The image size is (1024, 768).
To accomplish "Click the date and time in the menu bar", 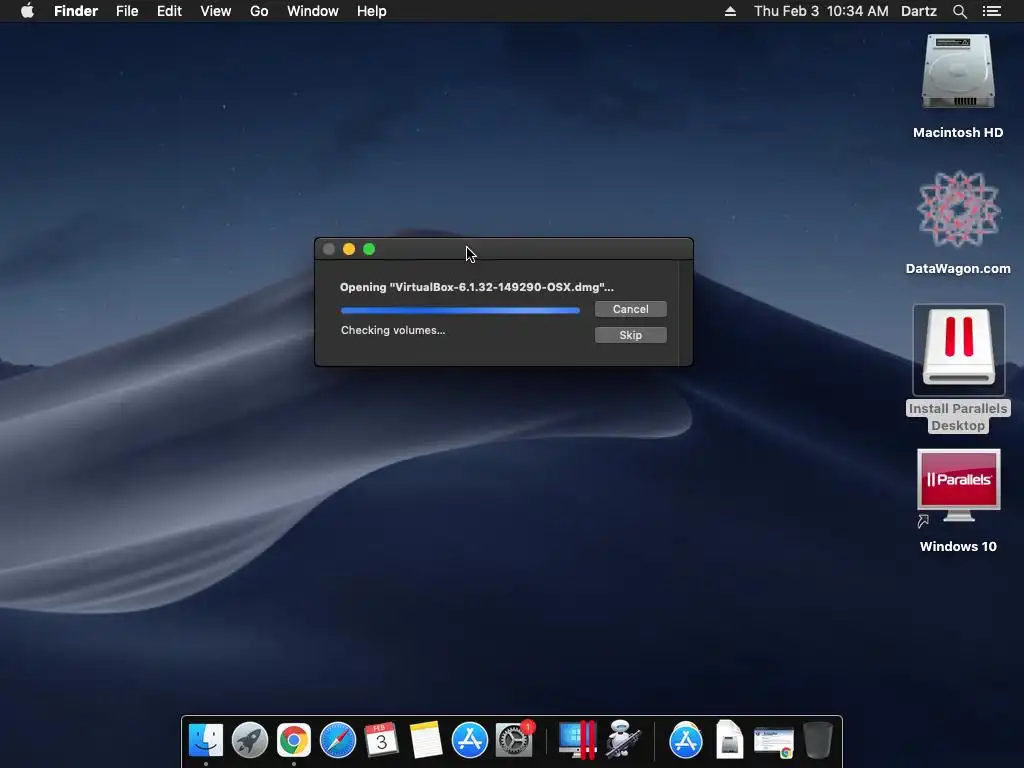I will point(821,11).
